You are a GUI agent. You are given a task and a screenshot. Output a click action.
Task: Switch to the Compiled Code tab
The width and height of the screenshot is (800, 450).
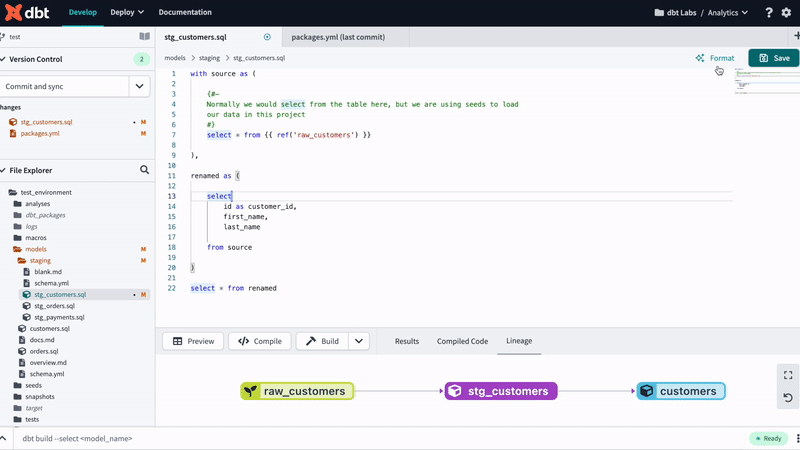[x=462, y=341]
